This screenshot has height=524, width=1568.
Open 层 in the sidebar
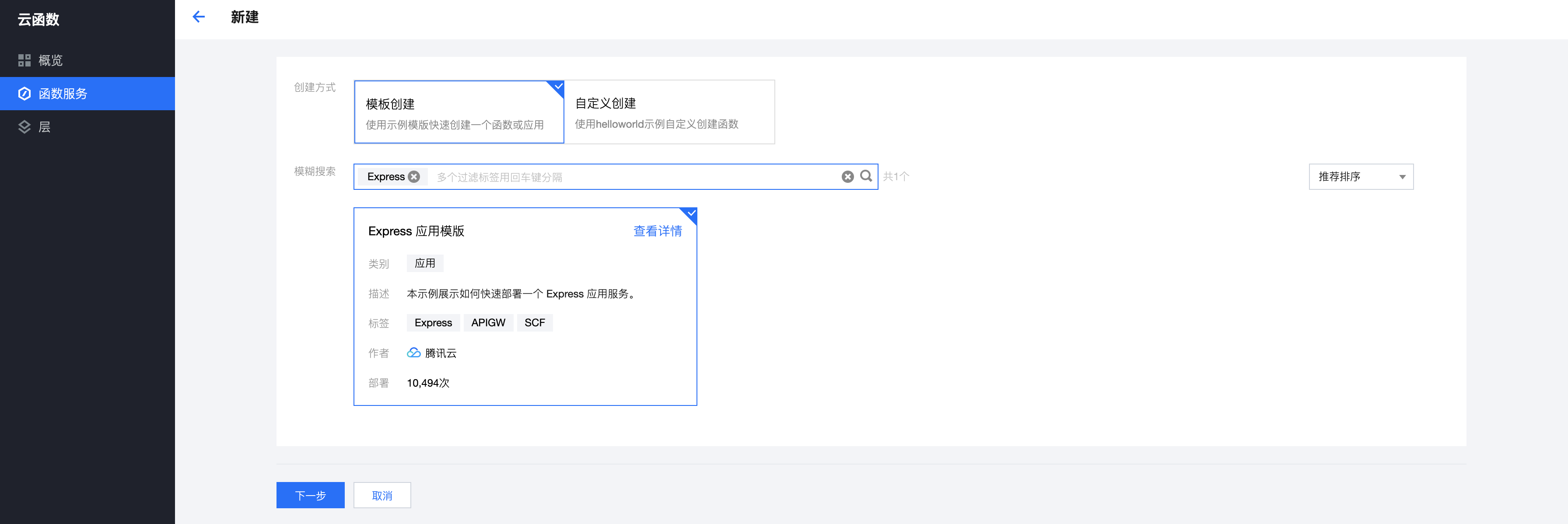click(x=45, y=127)
